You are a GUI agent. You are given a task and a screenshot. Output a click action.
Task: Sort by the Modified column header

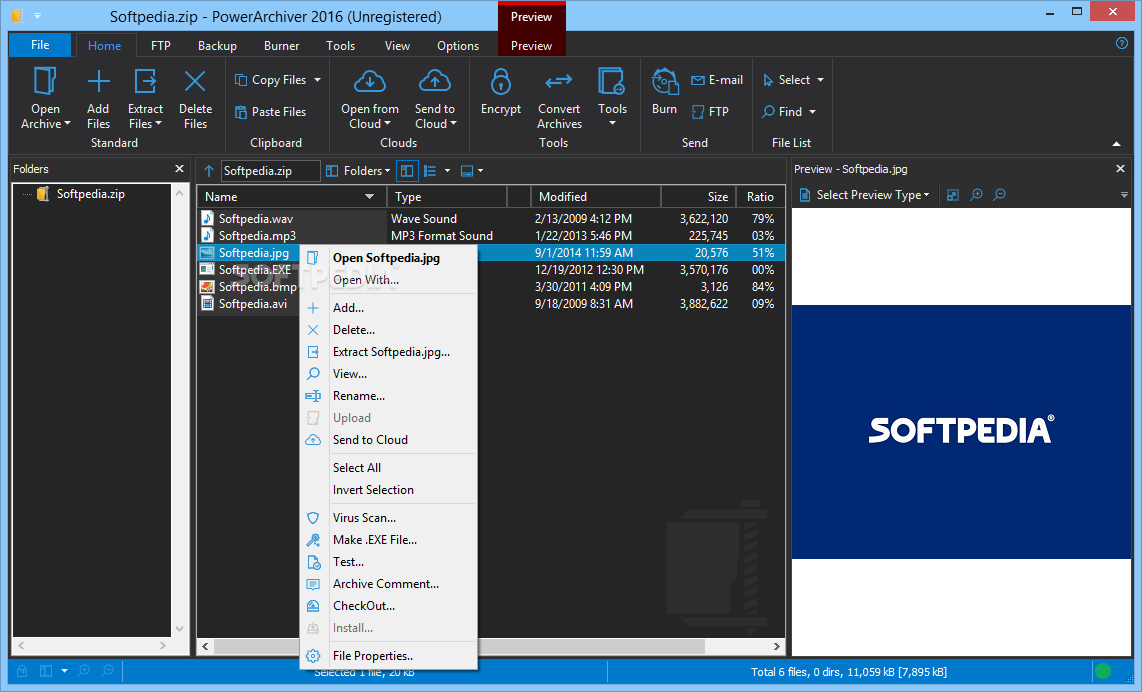(596, 197)
